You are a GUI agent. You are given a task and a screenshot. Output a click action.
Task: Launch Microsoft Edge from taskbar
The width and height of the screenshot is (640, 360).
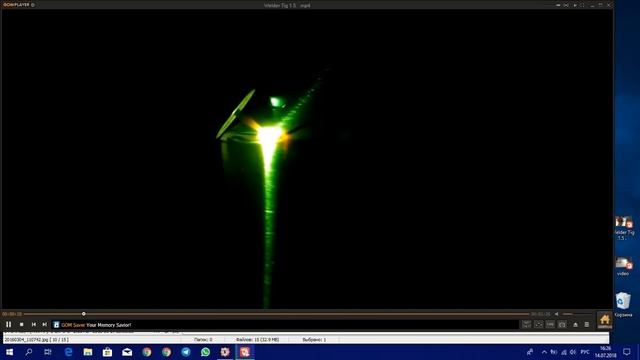(x=68, y=352)
